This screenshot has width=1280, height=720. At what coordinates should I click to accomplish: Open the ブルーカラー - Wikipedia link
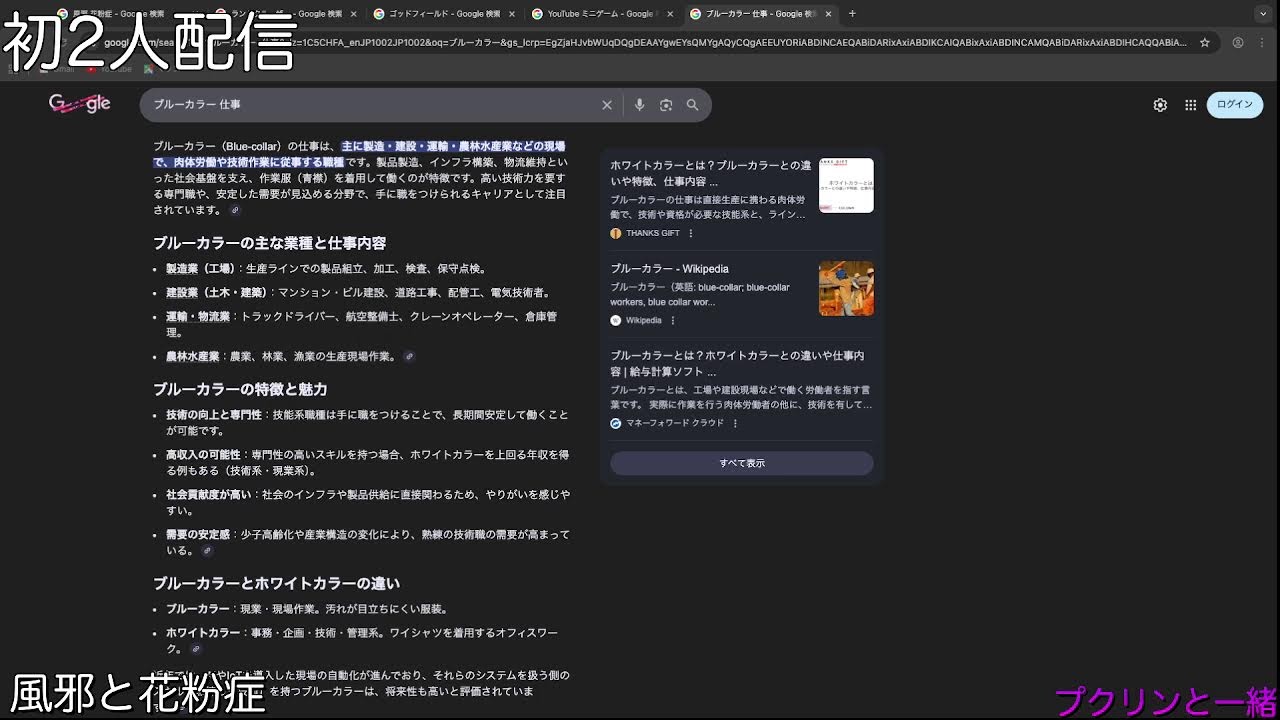tap(669, 269)
